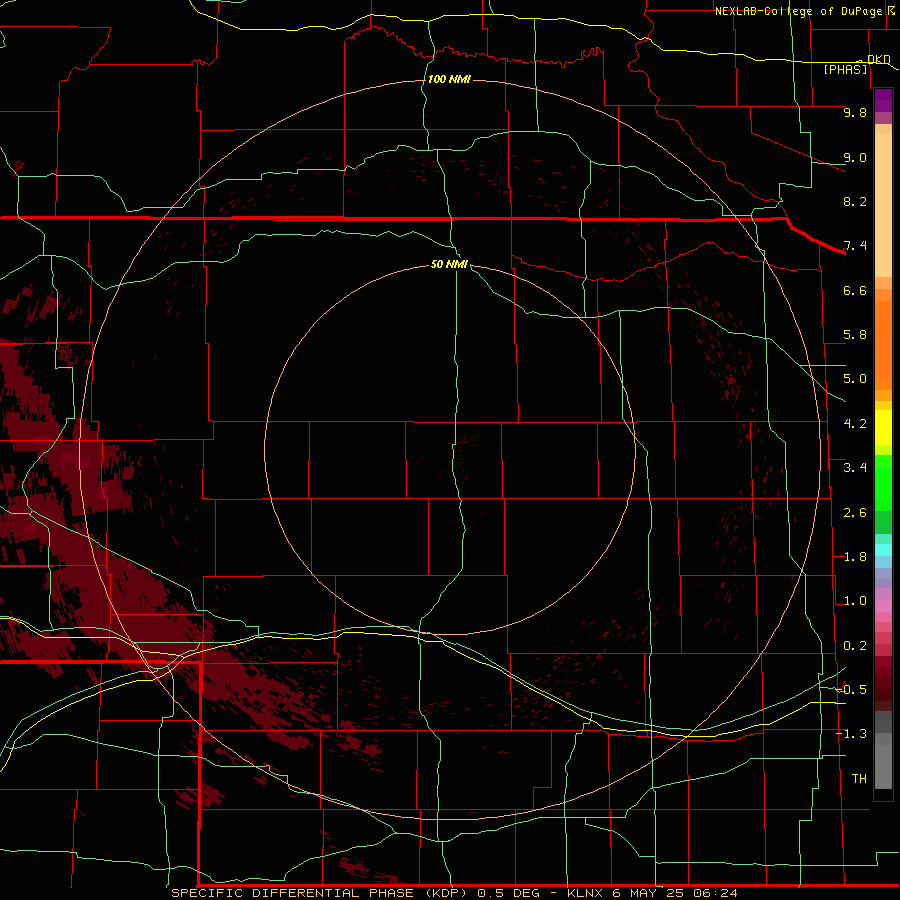Viewport: 900px width, 900px height.
Task: Click the -1.3 scale value
Action: click(x=851, y=734)
